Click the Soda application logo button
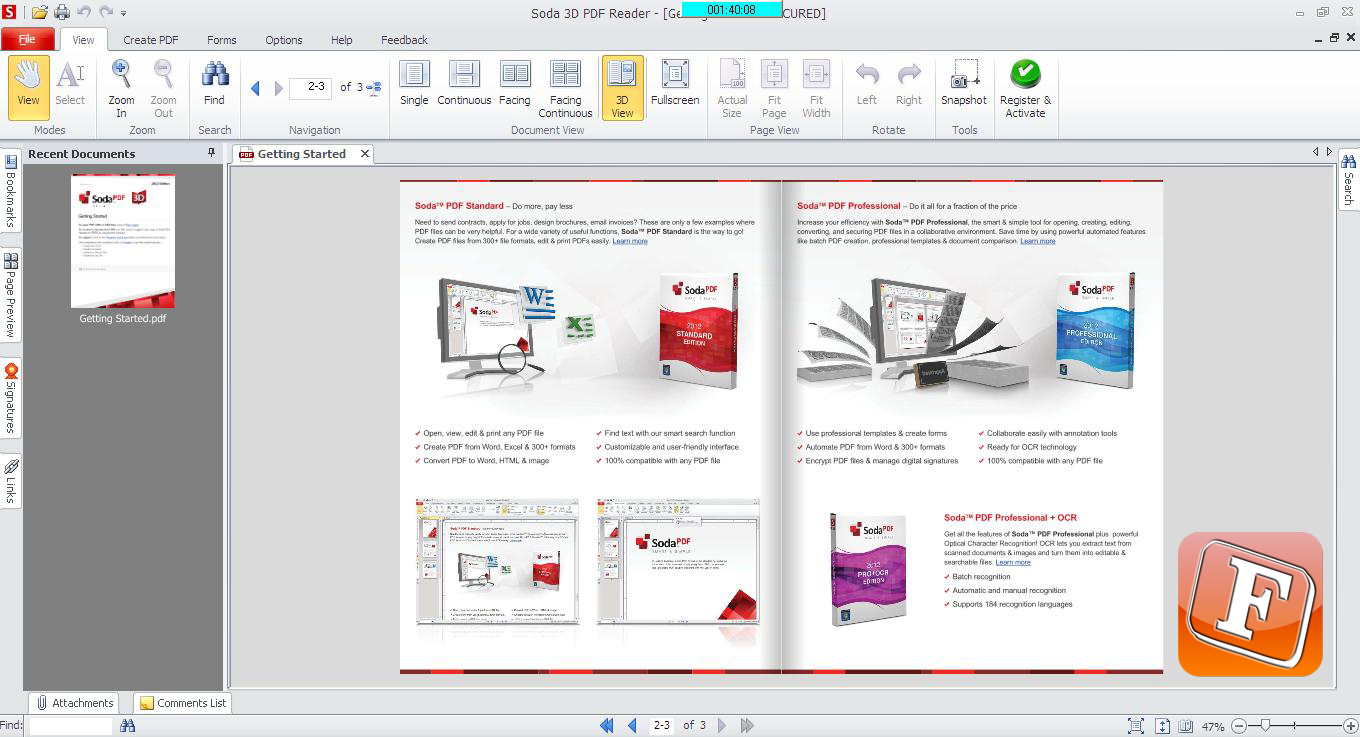The image size is (1360, 737). coord(10,12)
